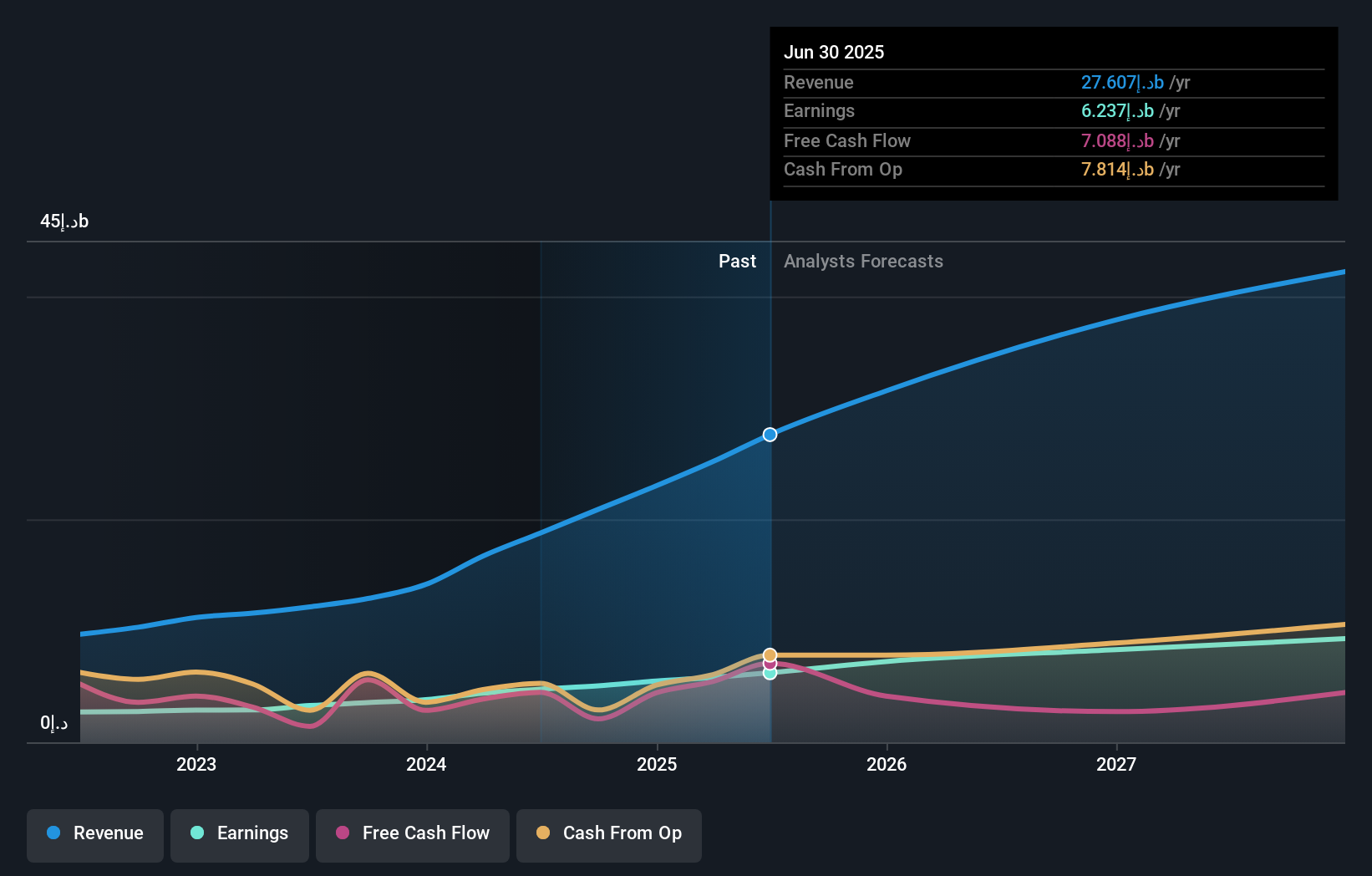Click the pink Free Cash Flow legend dot
This screenshot has width=1372, height=876.
point(343,833)
